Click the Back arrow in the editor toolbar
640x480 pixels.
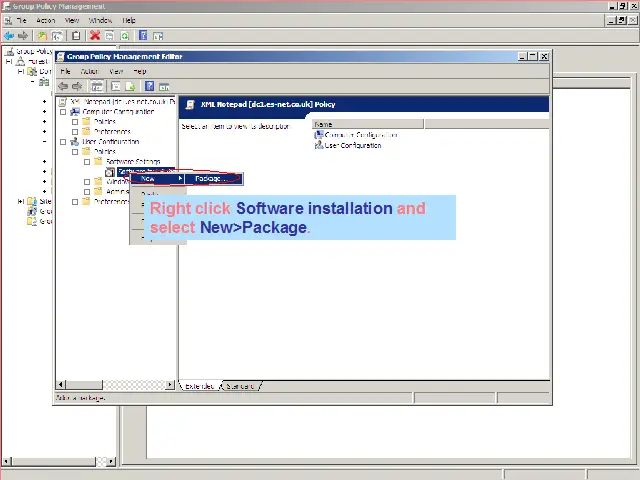[x=64, y=87]
